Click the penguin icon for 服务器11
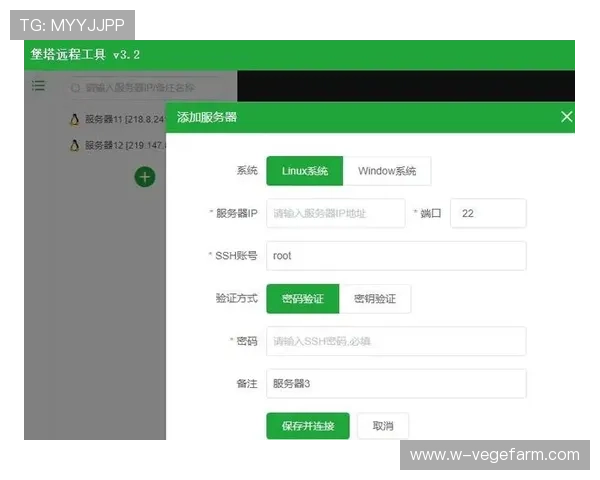The width and height of the screenshot is (600, 480). click(75, 119)
